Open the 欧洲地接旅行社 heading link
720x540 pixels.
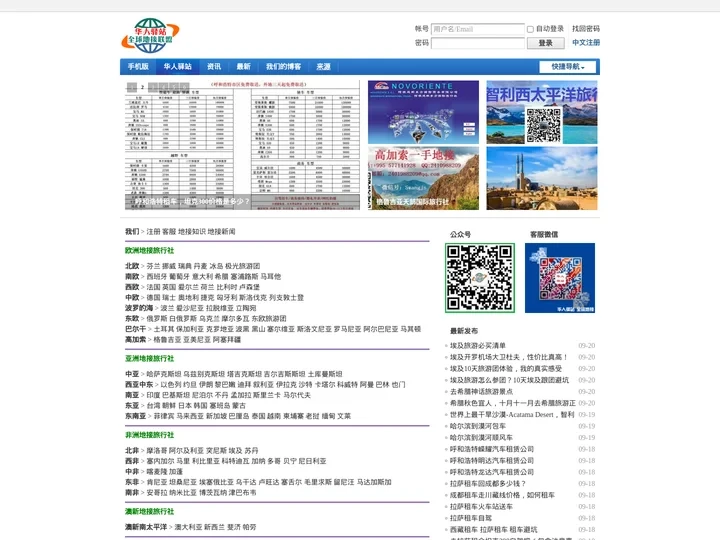pyautogui.click(x=149, y=250)
